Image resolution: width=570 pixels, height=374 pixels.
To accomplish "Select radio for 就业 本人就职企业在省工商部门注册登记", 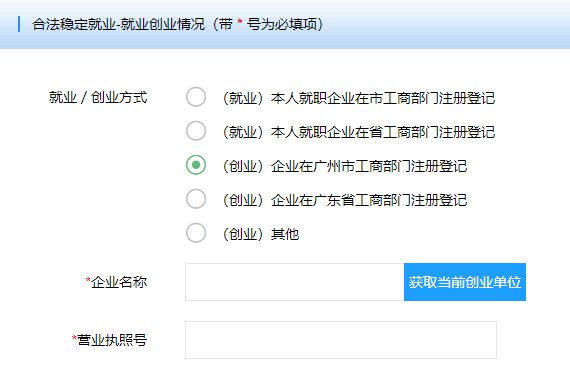I will click(x=196, y=131).
